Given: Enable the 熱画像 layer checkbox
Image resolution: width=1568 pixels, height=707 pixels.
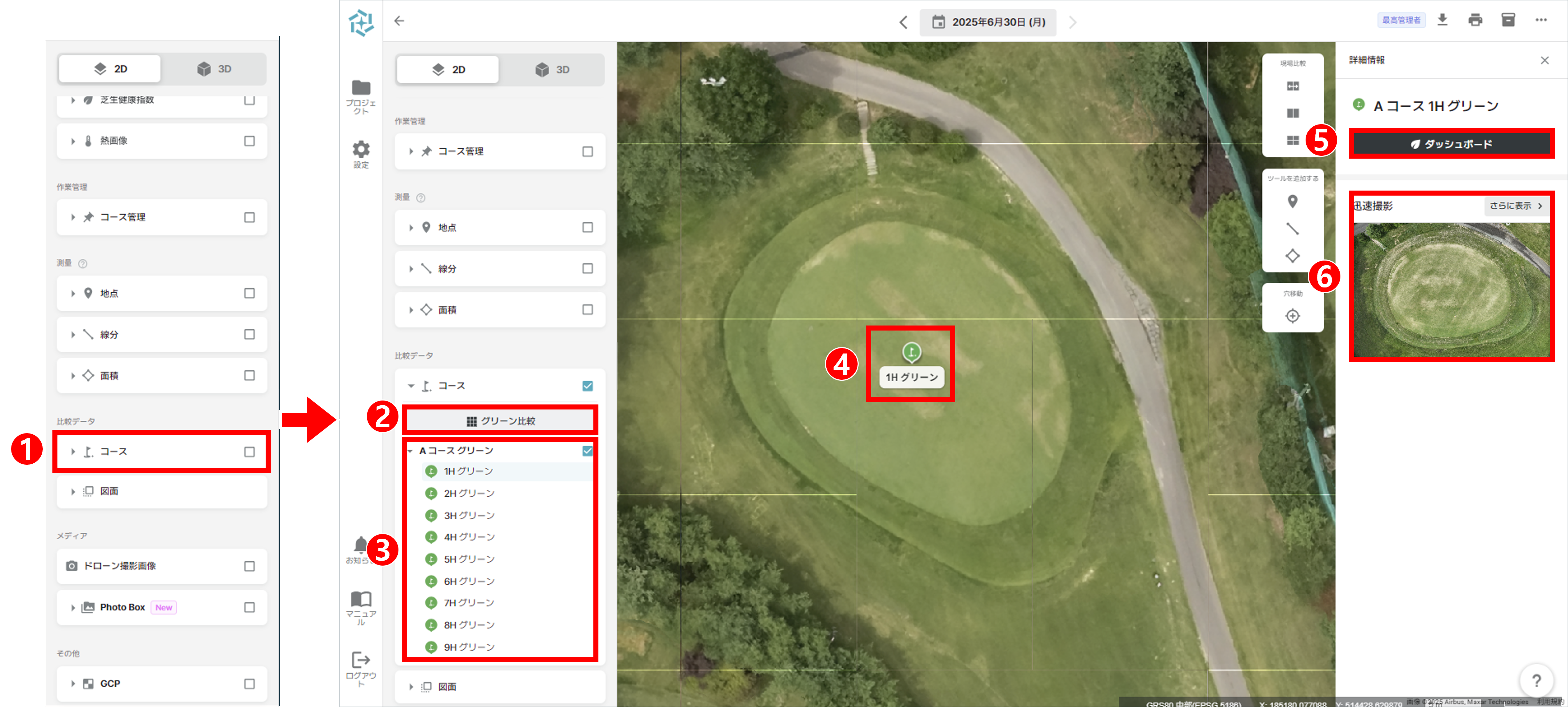Looking at the screenshot, I should click(x=249, y=141).
